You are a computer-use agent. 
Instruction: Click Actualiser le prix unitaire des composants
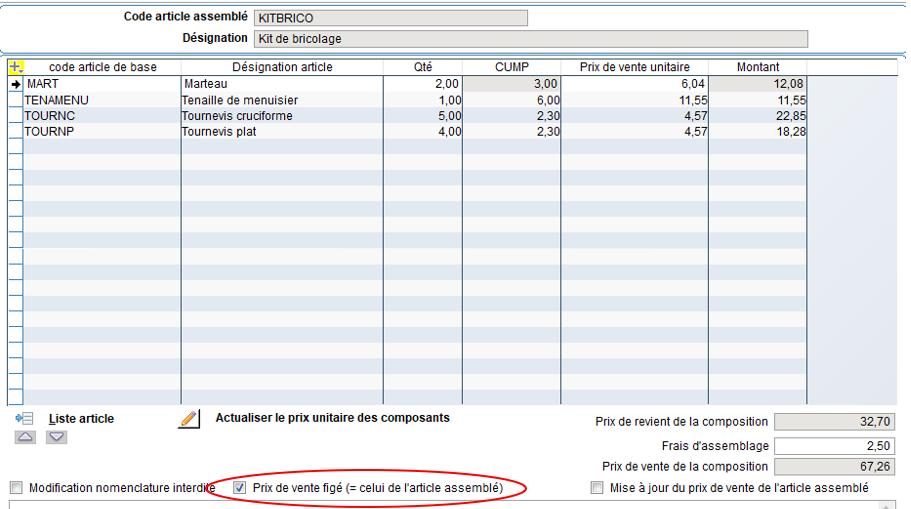click(332, 418)
